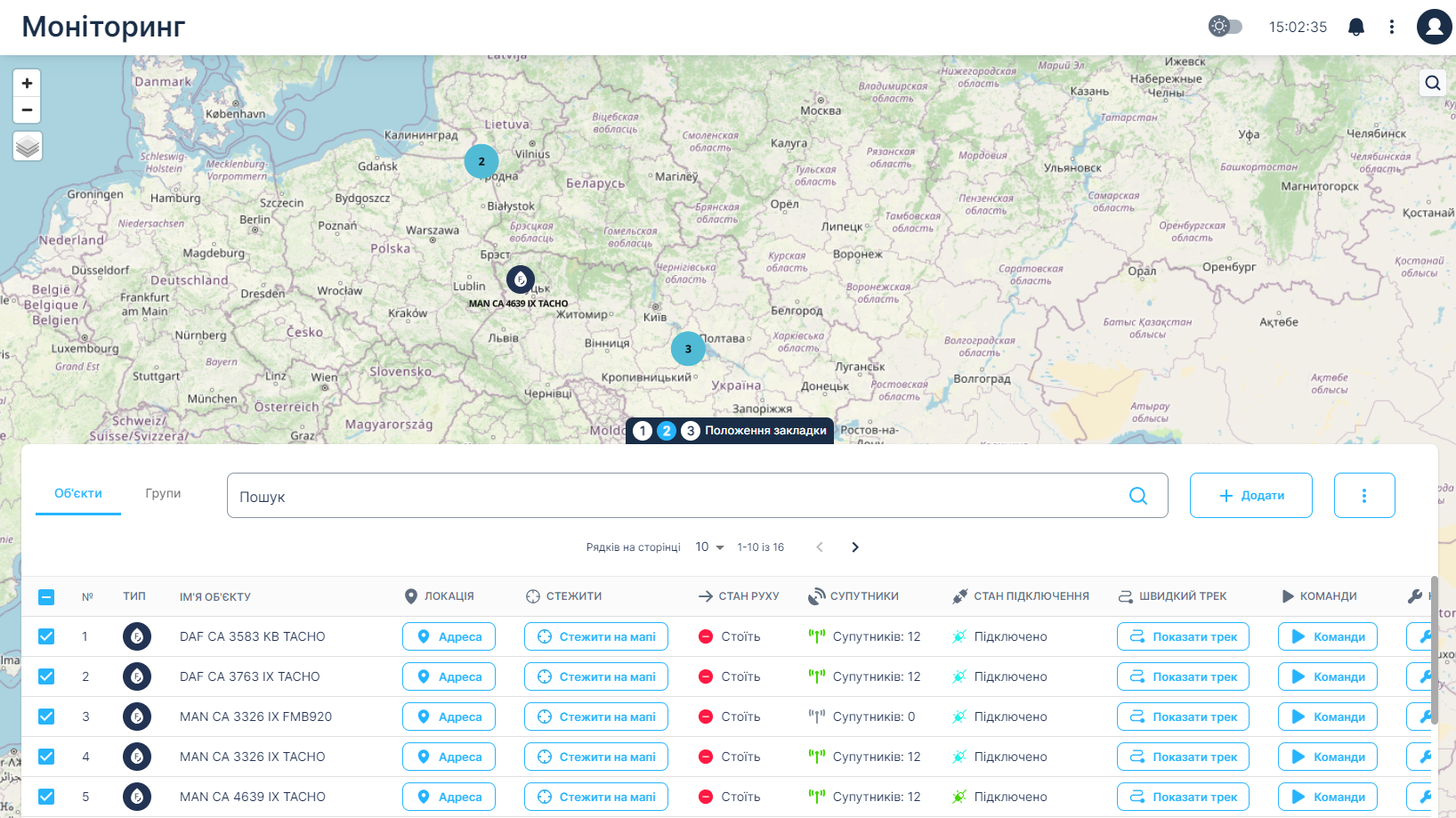Go to bookmark position 2
Screen dimensions: 1456x818
coord(667,431)
